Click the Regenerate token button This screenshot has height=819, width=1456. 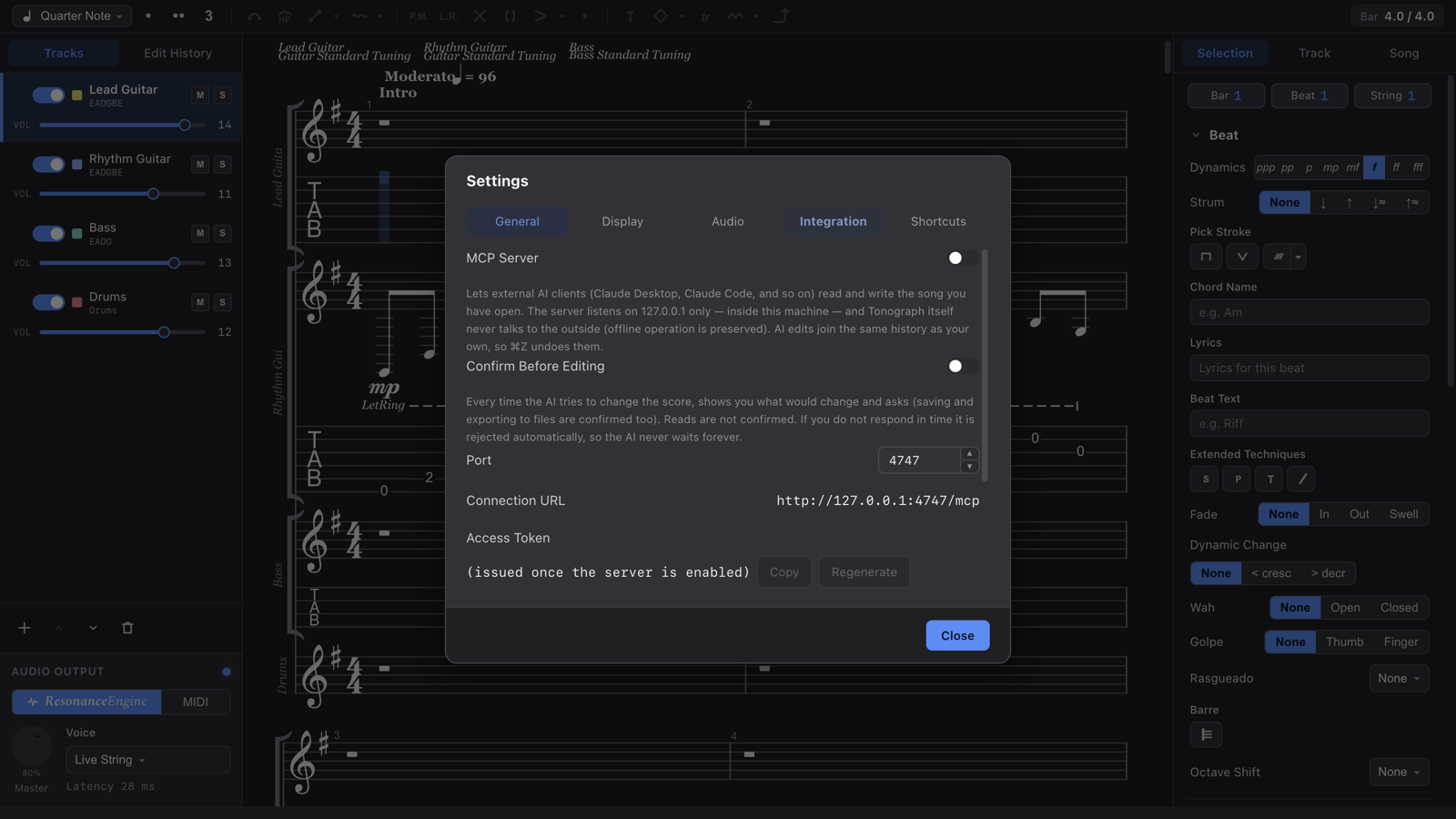[864, 572]
